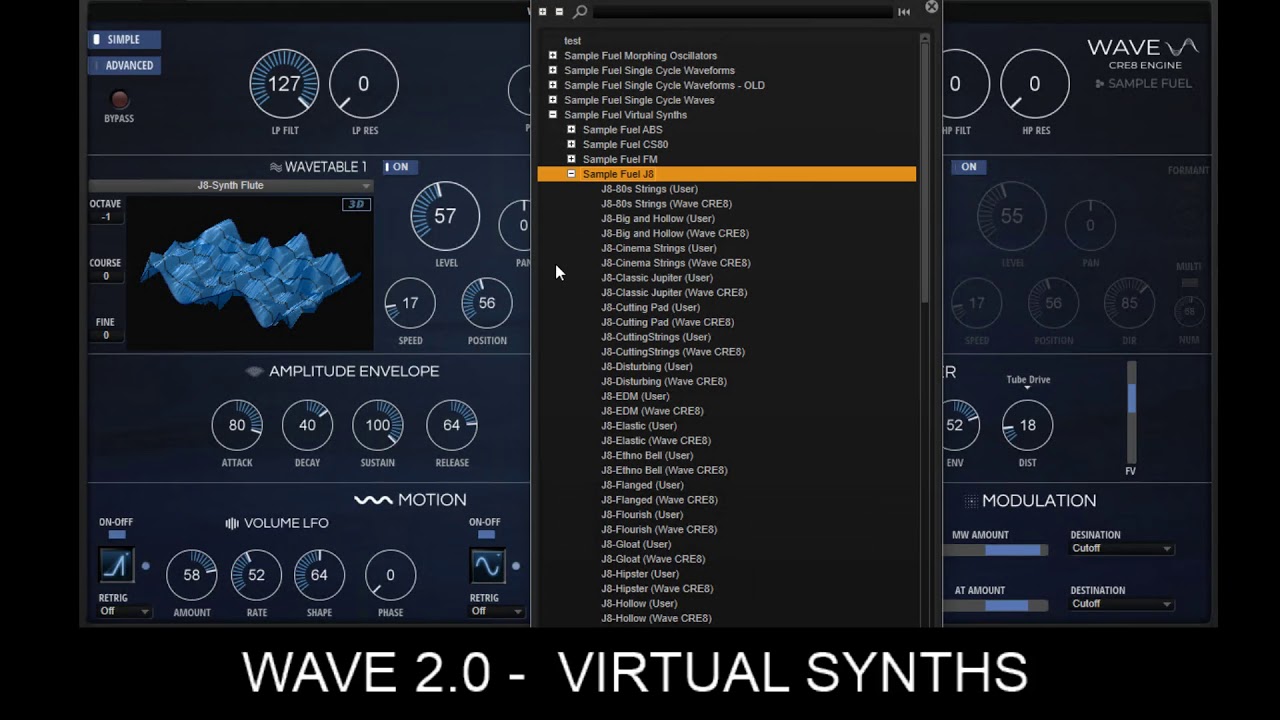Collapse the Sample Fuel J8 folder
Viewport: 1280px width, 720px height.
pyautogui.click(x=571, y=174)
